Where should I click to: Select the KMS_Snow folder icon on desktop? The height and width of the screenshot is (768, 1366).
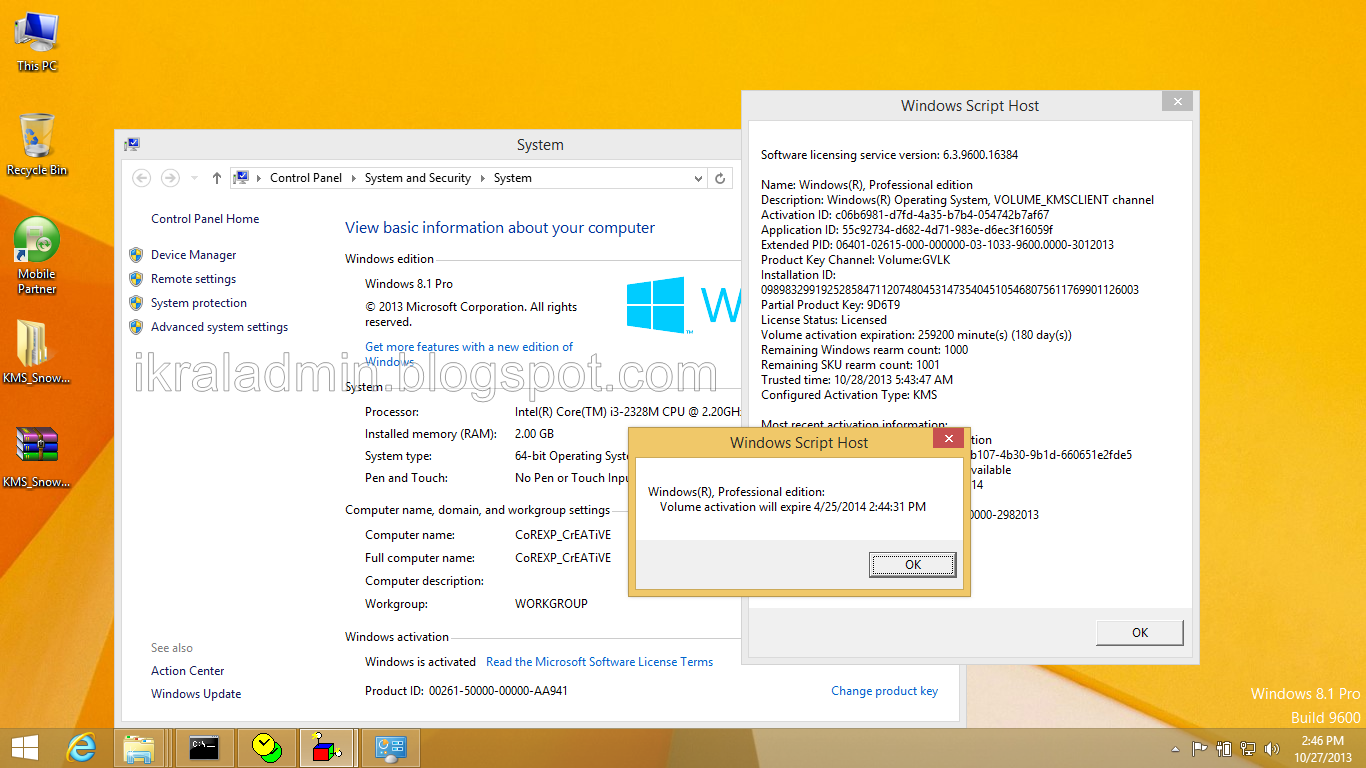point(37,352)
